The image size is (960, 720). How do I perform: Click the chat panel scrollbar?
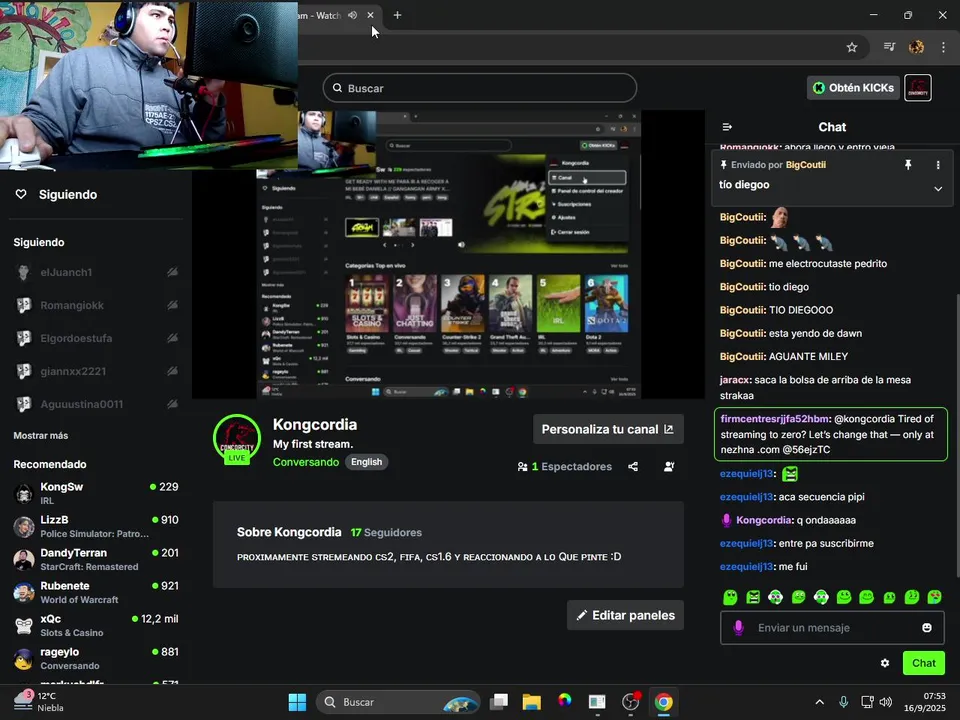[957, 435]
